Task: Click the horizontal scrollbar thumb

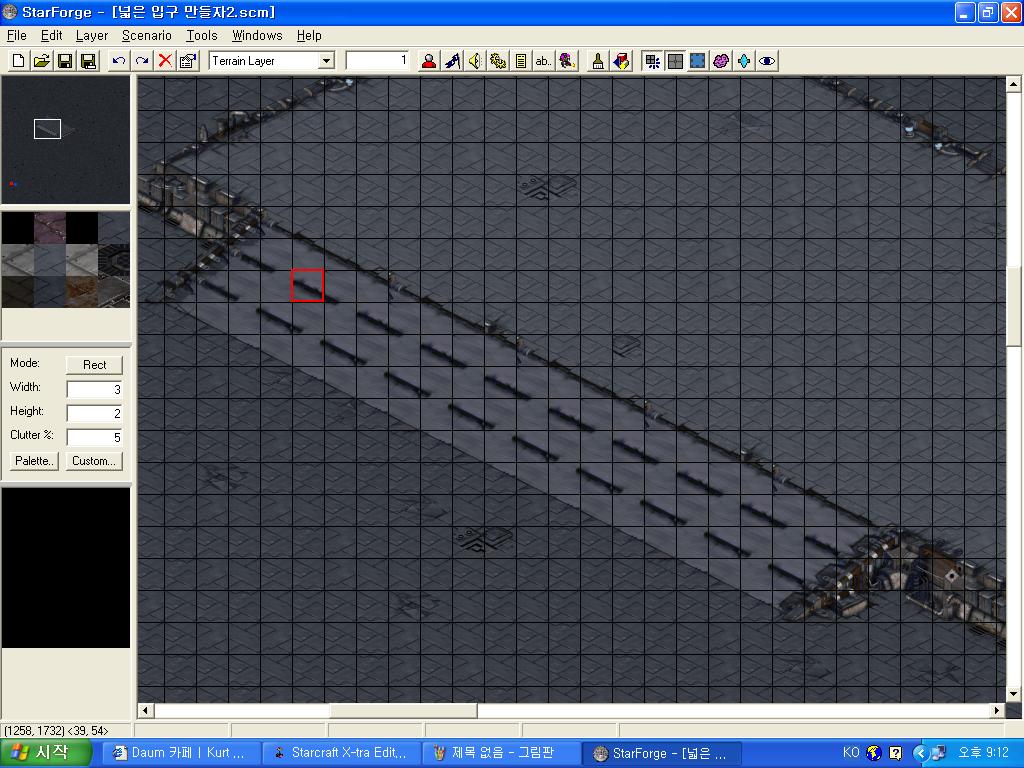Action: (404, 711)
